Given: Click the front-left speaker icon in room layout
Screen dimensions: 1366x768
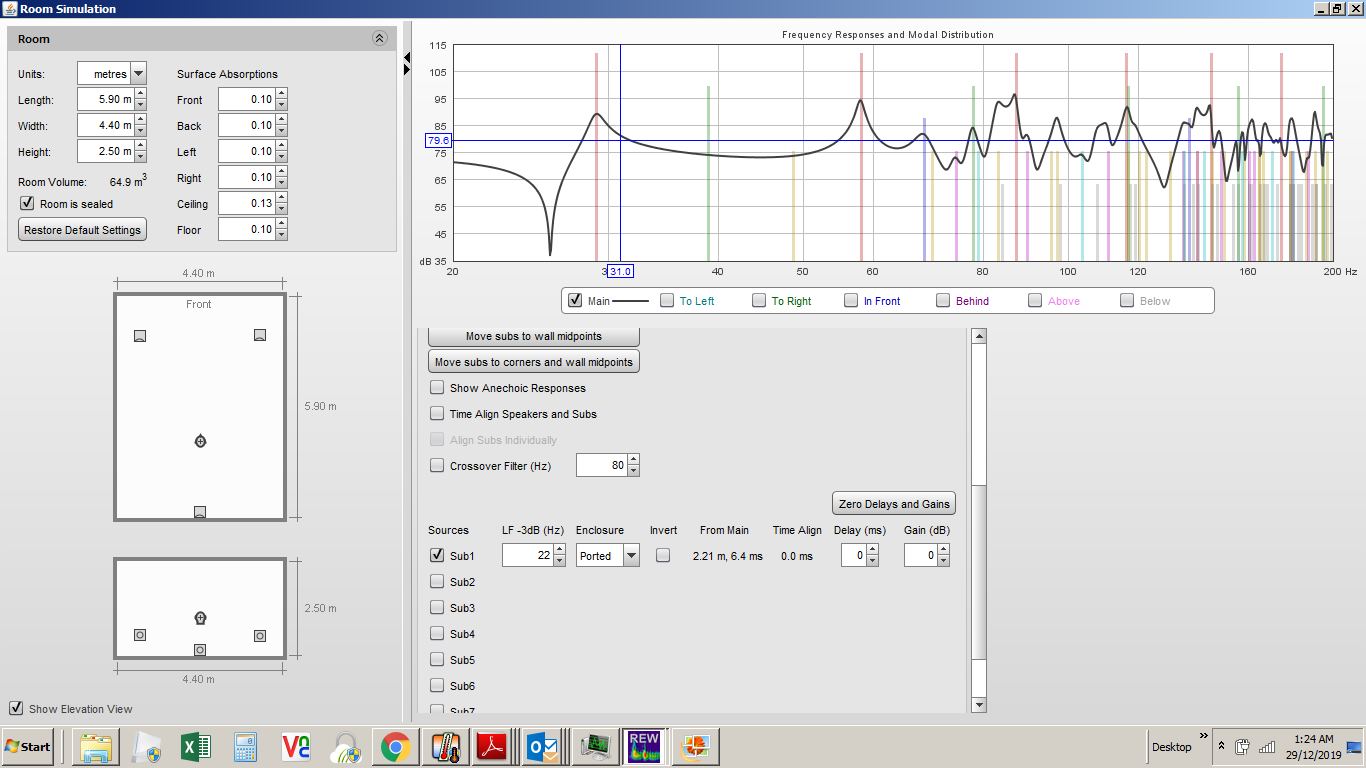Looking at the screenshot, I should point(139,335).
